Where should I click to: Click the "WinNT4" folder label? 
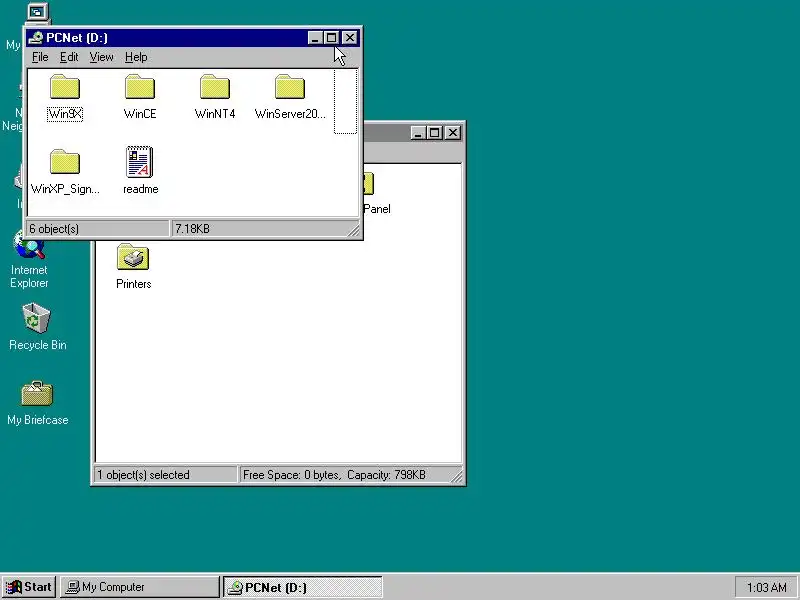pyautogui.click(x=215, y=114)
